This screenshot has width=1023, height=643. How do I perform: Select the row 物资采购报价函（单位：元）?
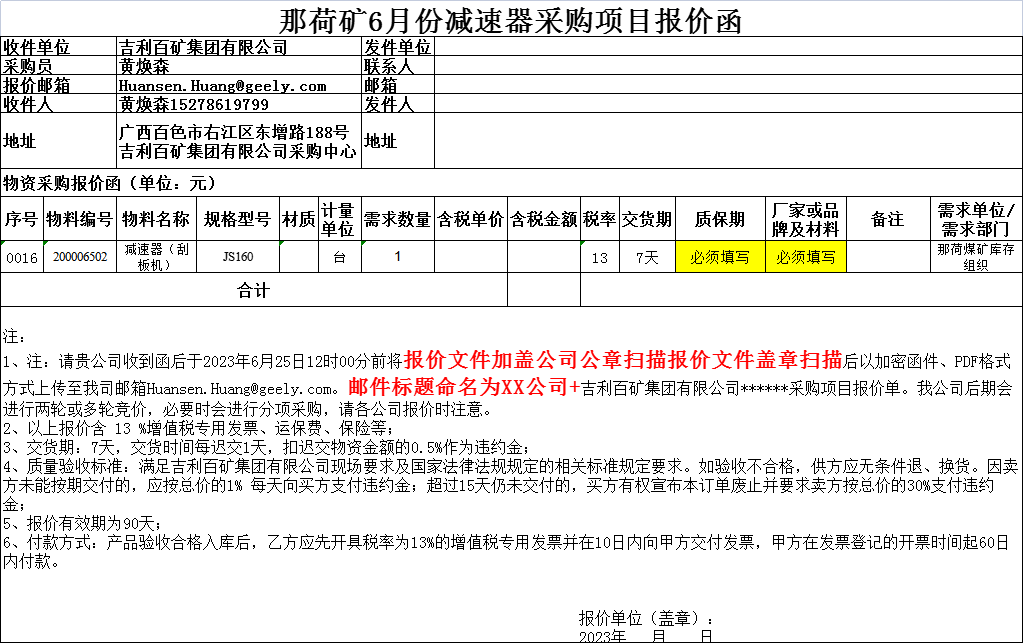click(x=511, y=183)
